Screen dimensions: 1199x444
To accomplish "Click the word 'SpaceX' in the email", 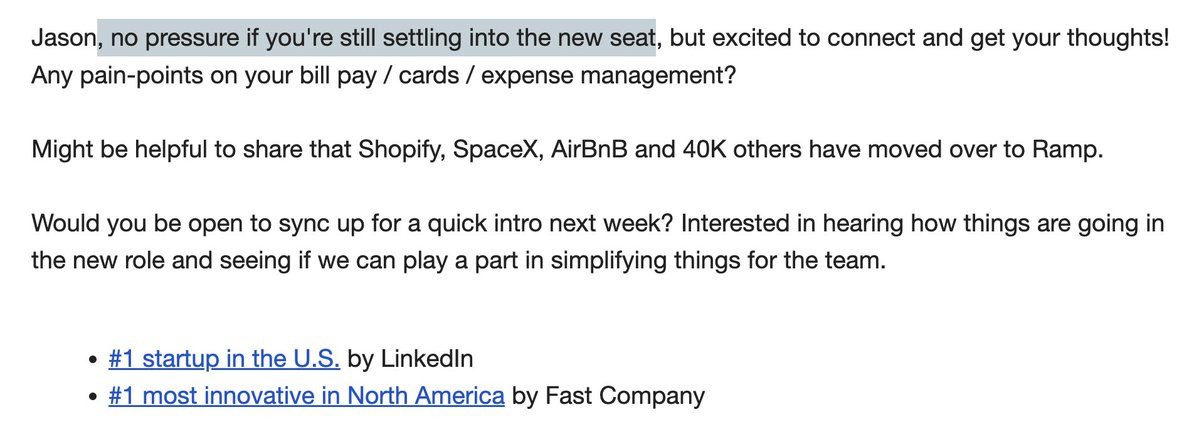I will [x=498, y=149].
